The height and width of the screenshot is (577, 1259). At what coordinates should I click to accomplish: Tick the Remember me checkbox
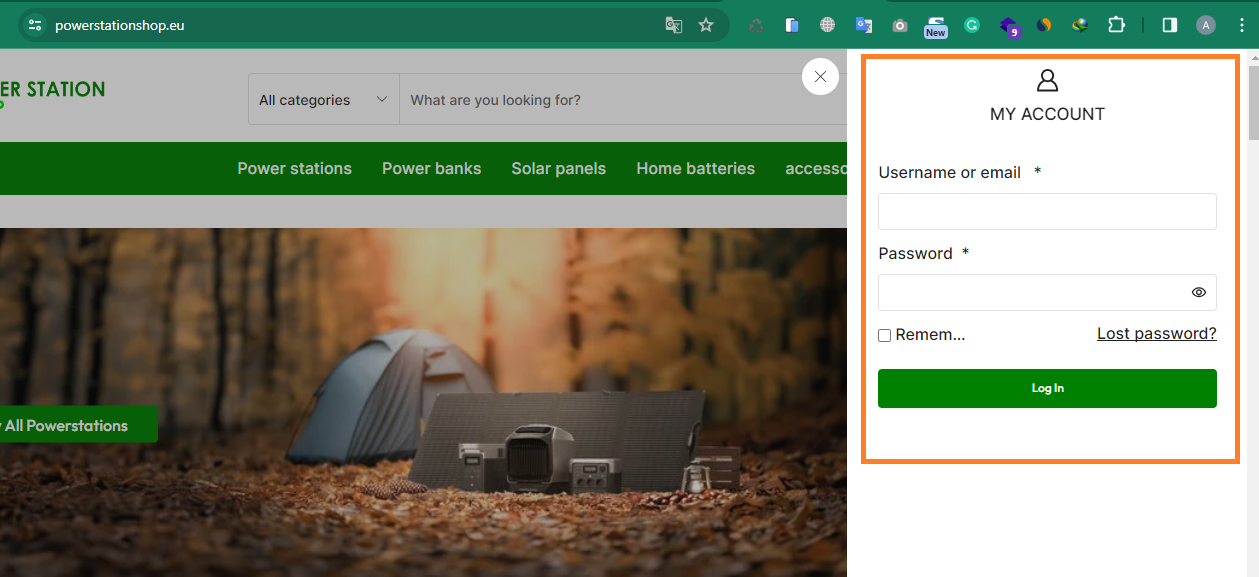pos(884,335)
